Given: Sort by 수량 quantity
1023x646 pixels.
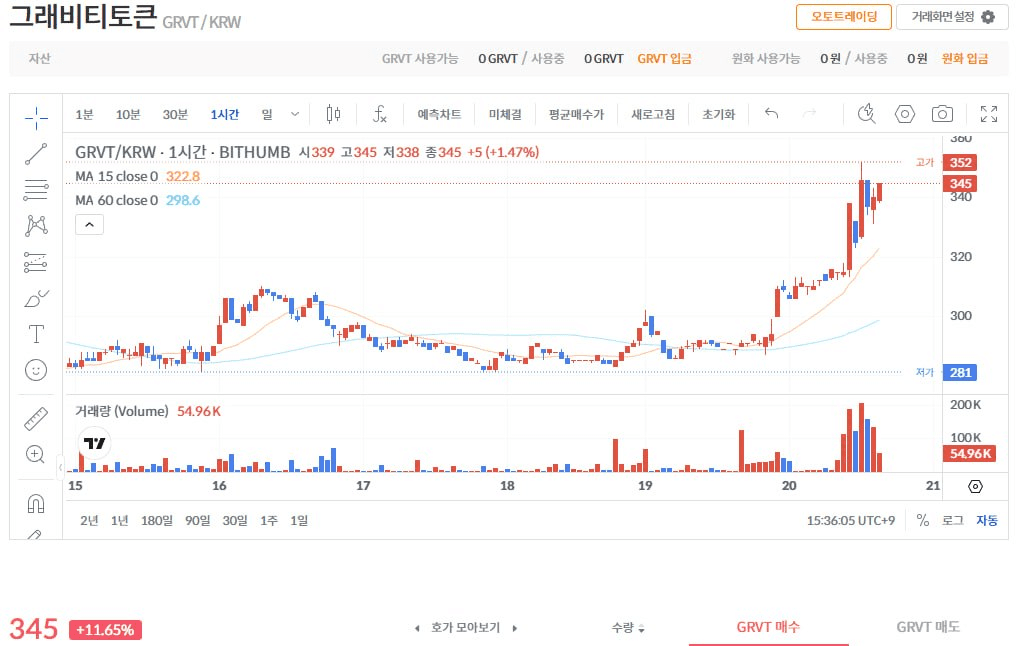Looking at the screenshot, I should [x=628, y=628].
